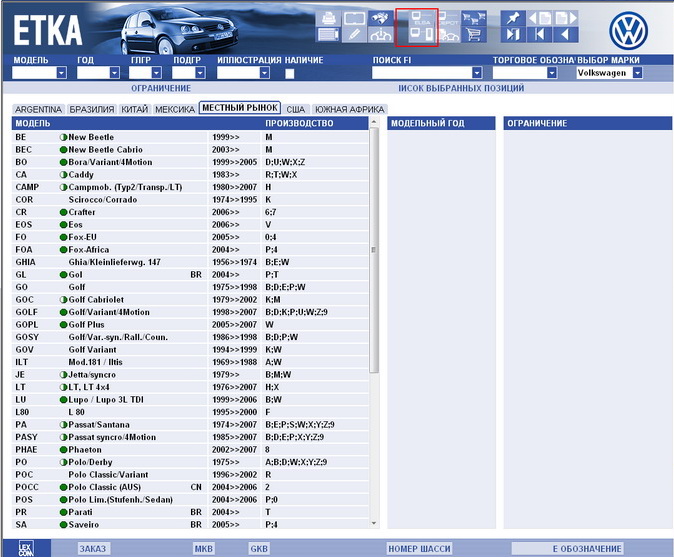The width and height of the screenshot is (674, 557).
Task: Click the printer icon in toolbar
Action: coord(329,18)
